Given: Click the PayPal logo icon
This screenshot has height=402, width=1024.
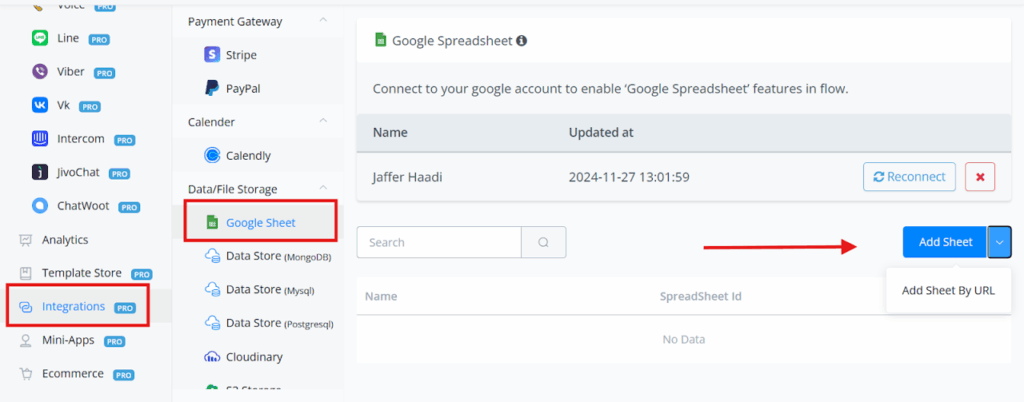Looking at the screenshot, I should coord(212,88).
